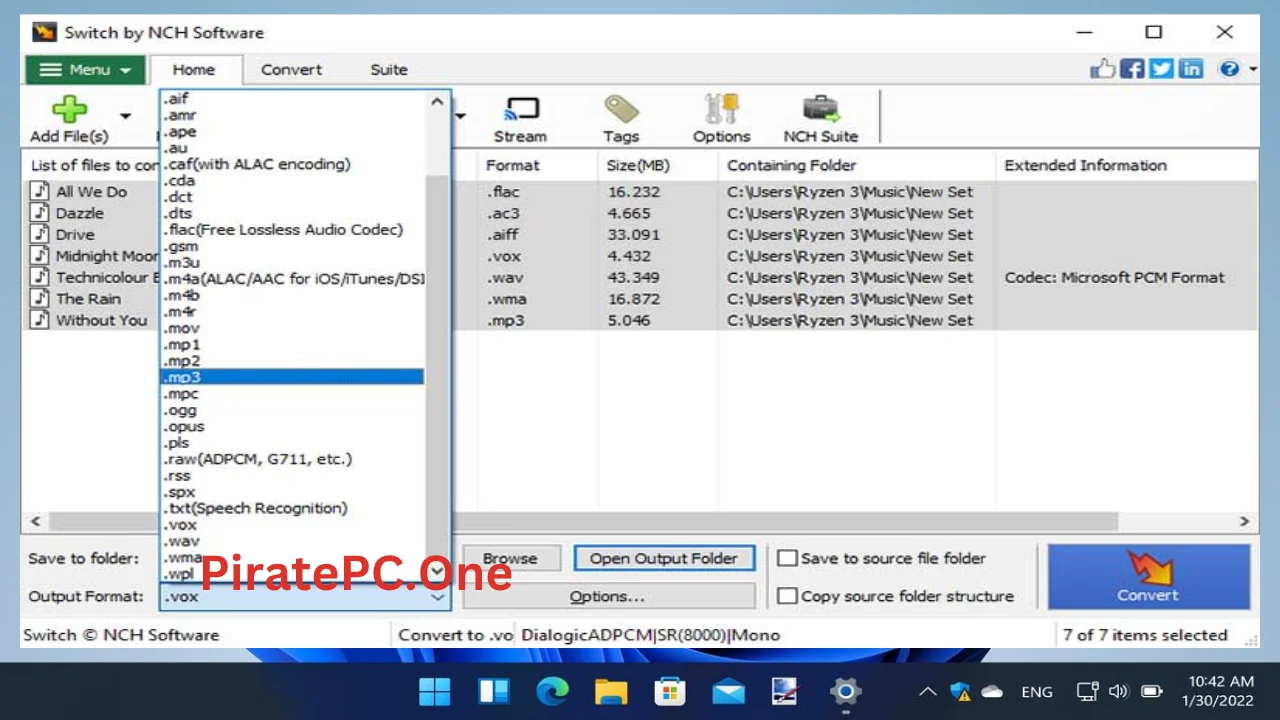Show hidden system tray icons chevron
Viewport: 1280px width, 720px height.
[x=928, y=691]
